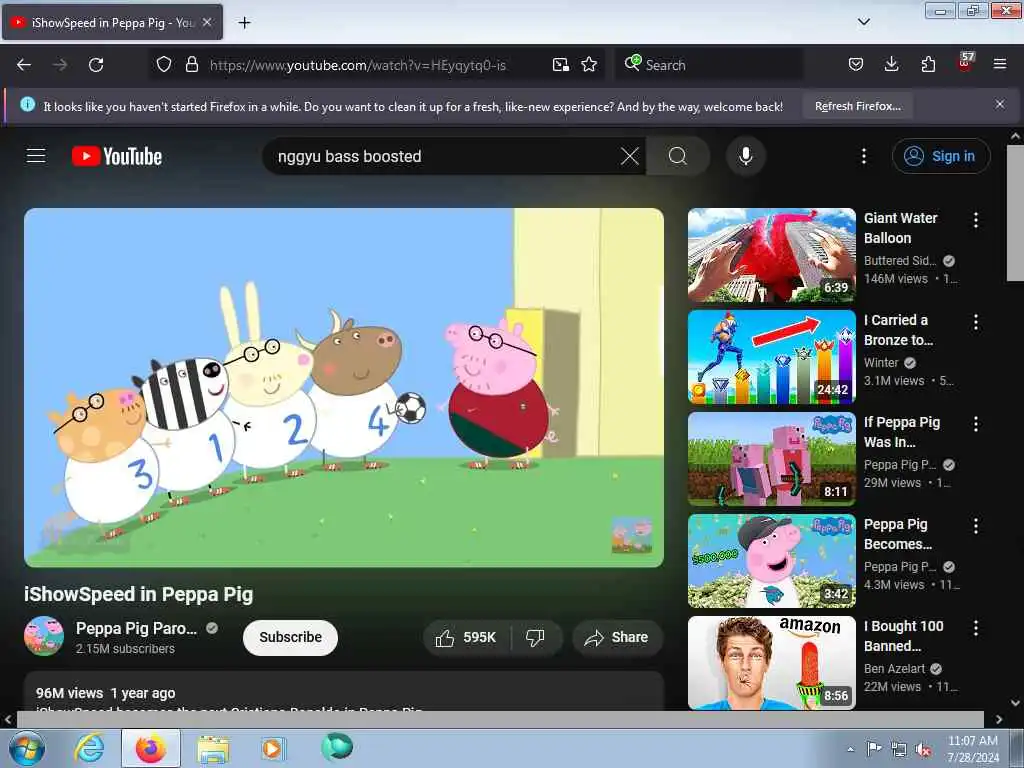The image size is (1024, 768).
Task: Open the Minecraft Peppa Pig 8:11 thumbnail
Action: click(771, 458)
